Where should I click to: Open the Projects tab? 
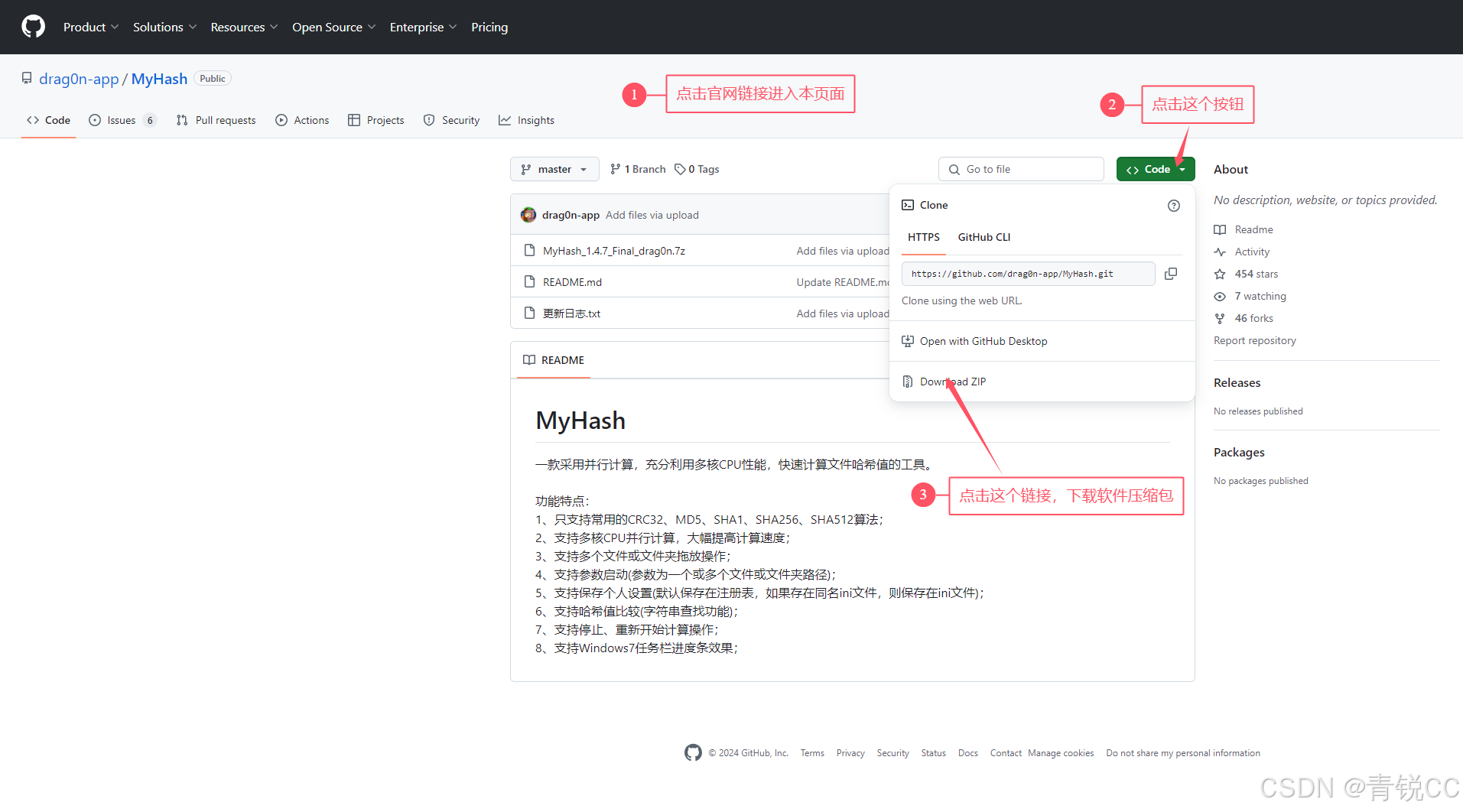[376, 120]
